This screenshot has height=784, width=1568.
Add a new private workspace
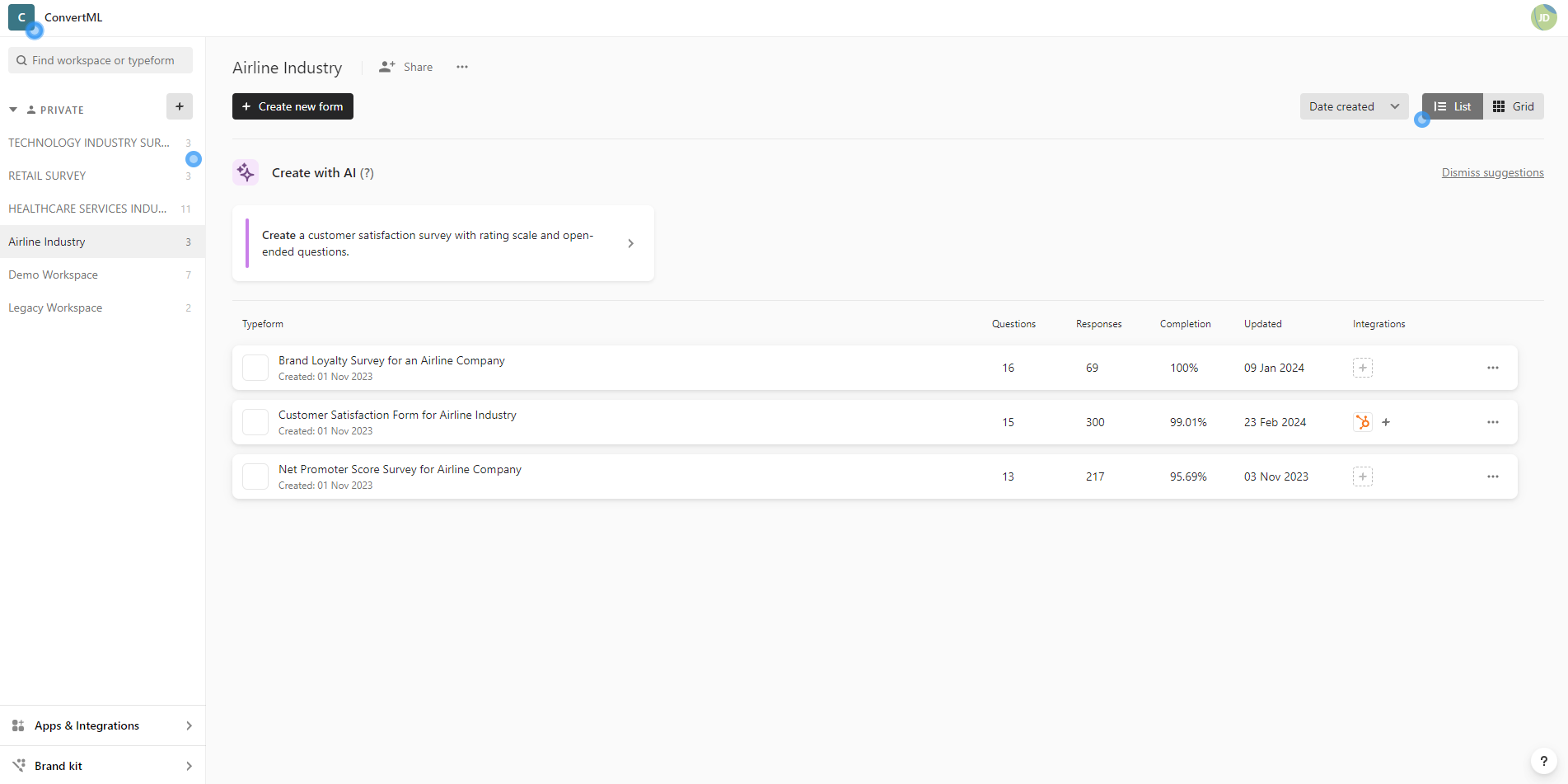tap(180, 106)
